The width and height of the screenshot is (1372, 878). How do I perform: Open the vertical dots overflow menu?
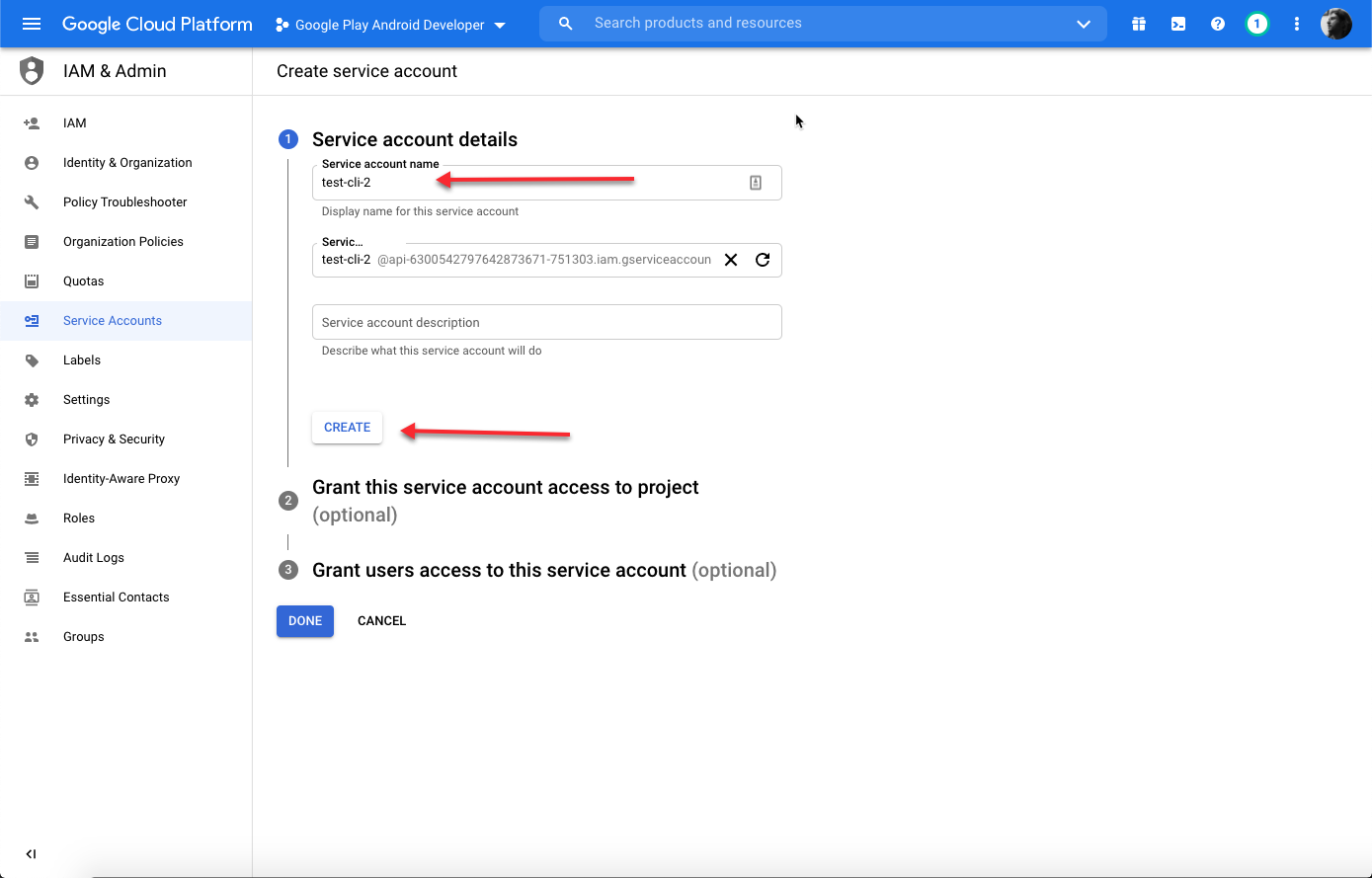pyautogui.click(x=1296, y=24)
